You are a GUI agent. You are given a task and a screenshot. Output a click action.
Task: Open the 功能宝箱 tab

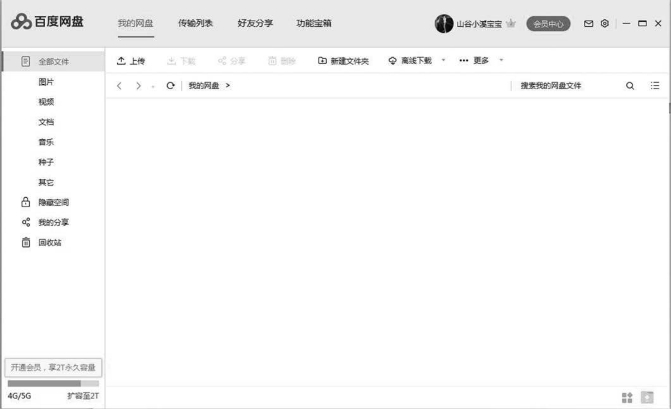pyautogui.click(x=314, y=23)
